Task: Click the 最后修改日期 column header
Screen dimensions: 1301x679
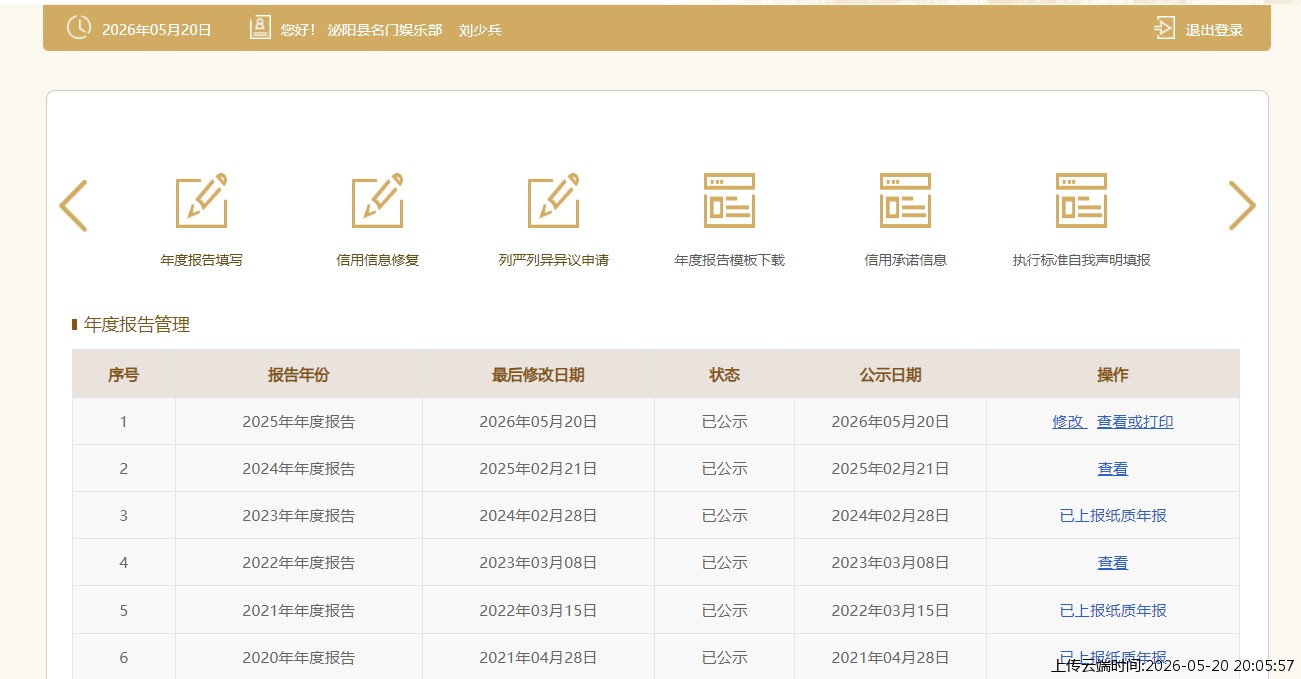Action: coord(538,375)
